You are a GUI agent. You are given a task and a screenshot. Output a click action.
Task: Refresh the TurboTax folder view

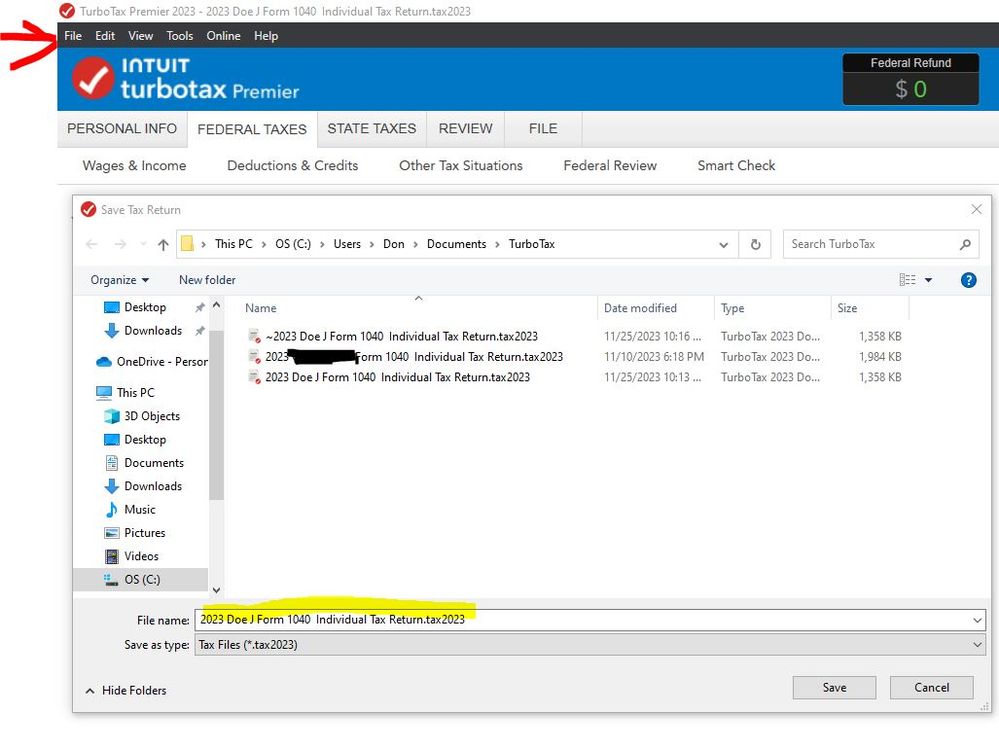pyautogui.click(x=755, y=244)
